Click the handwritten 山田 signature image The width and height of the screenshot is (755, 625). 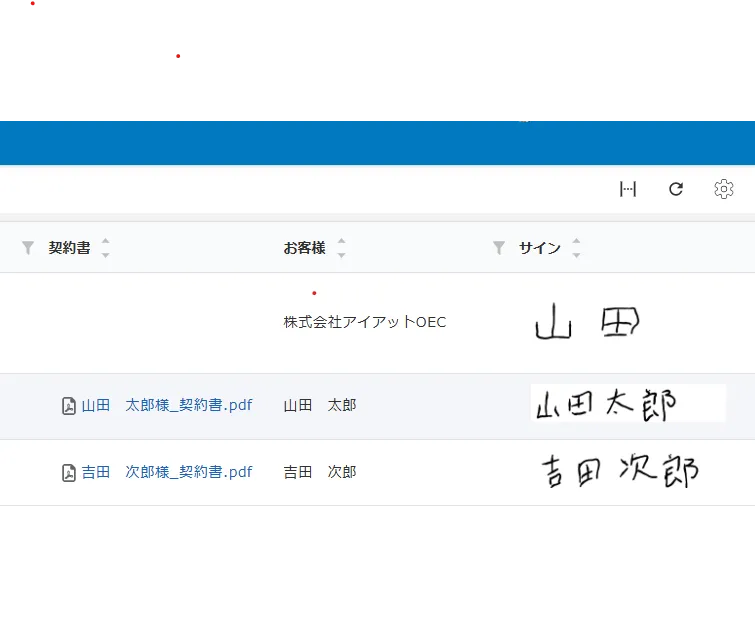[587, 322]
